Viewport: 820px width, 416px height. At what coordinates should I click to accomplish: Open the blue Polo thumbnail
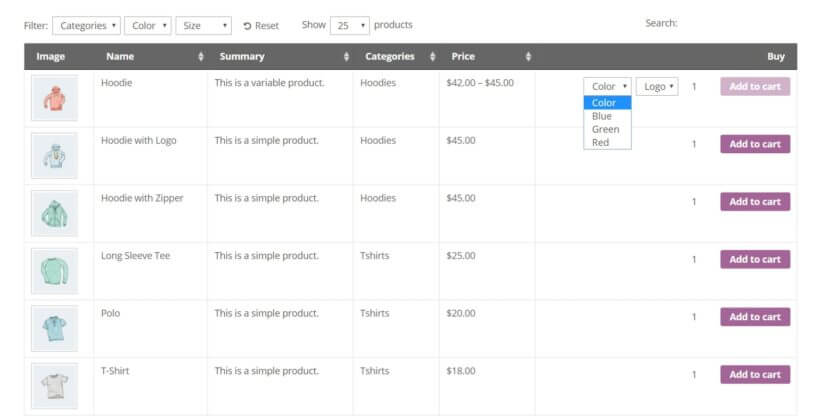54,328
